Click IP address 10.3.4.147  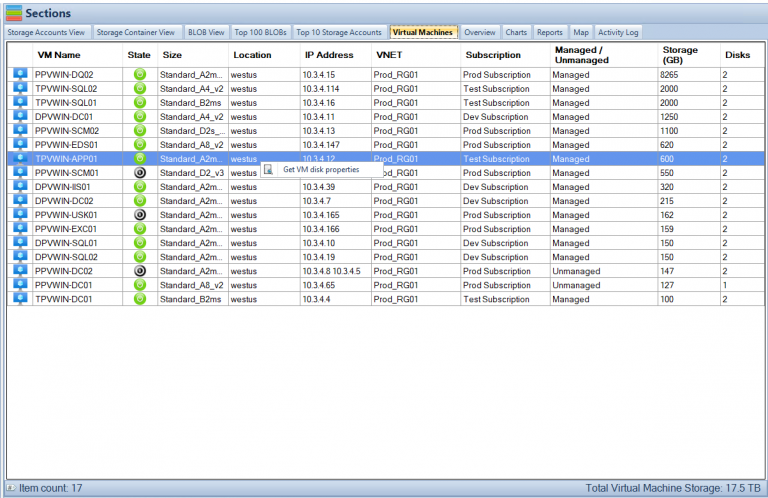pyautogui.click(x=336, y=145)
